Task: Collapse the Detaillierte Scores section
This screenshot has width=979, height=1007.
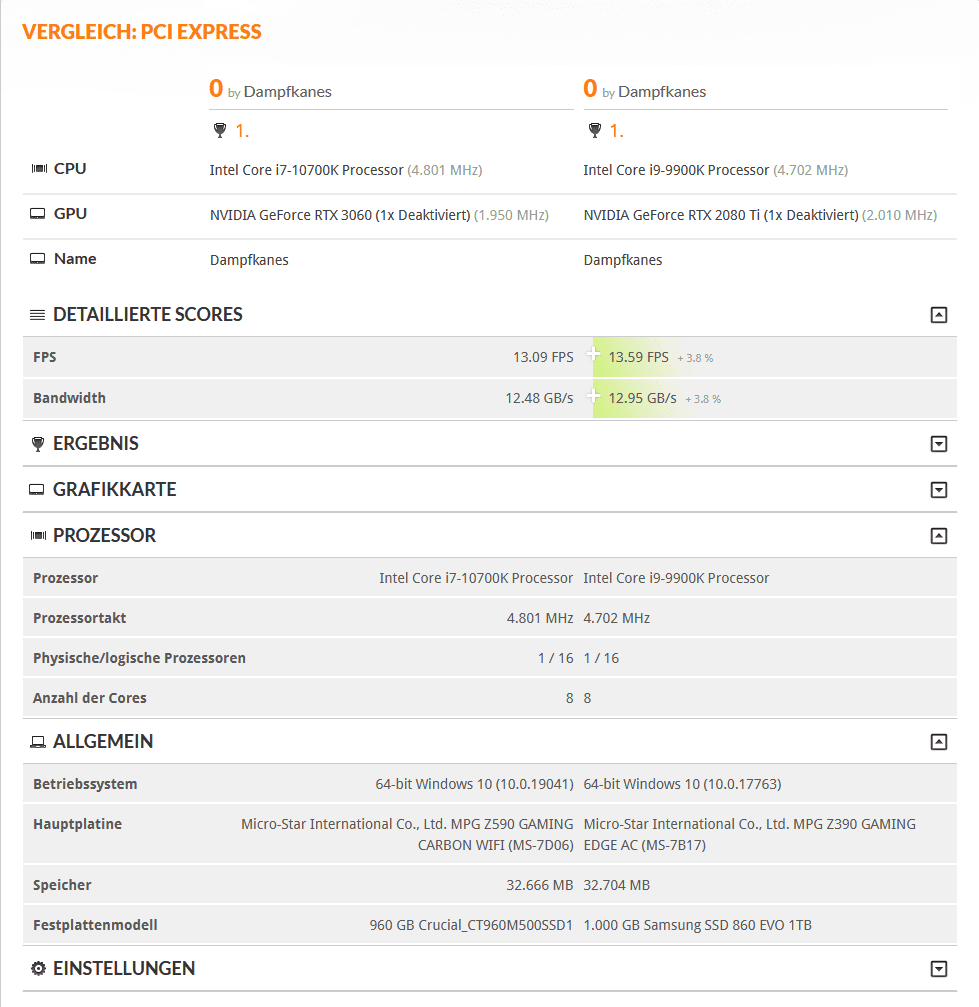Action: 939,315
